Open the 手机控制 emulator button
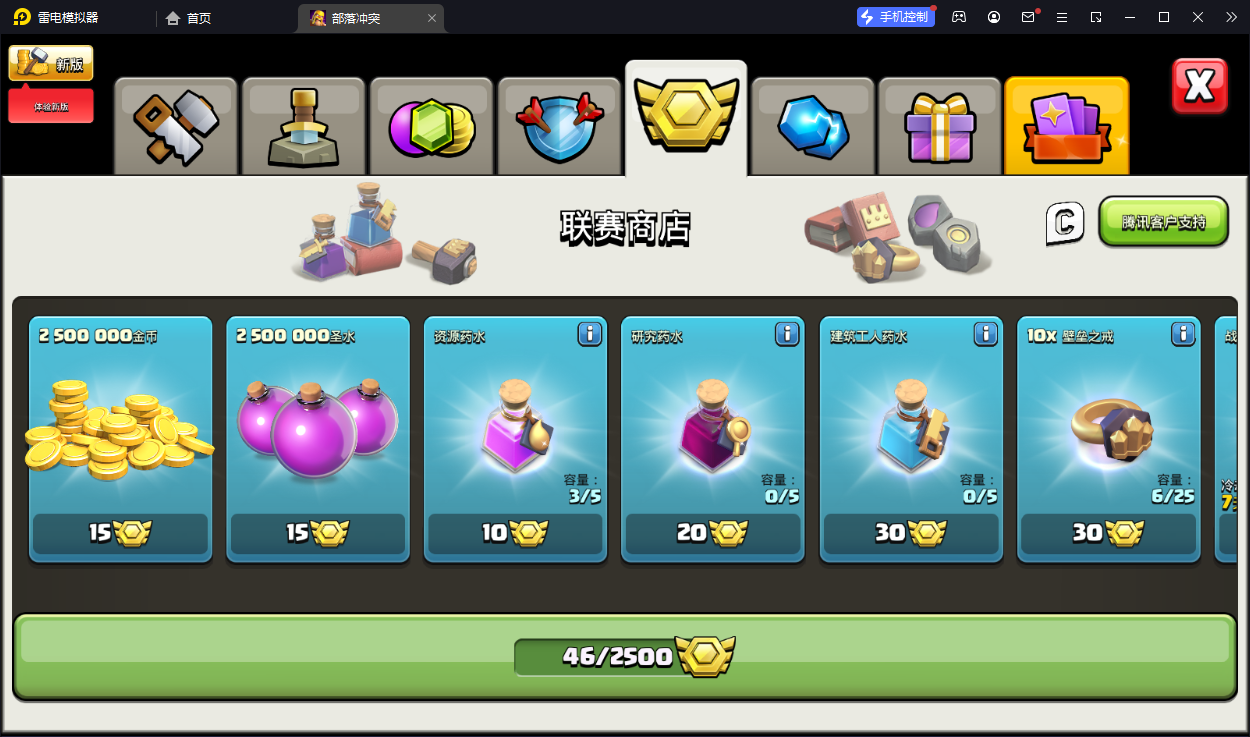 pyautogui.click(x=895, y=17)
